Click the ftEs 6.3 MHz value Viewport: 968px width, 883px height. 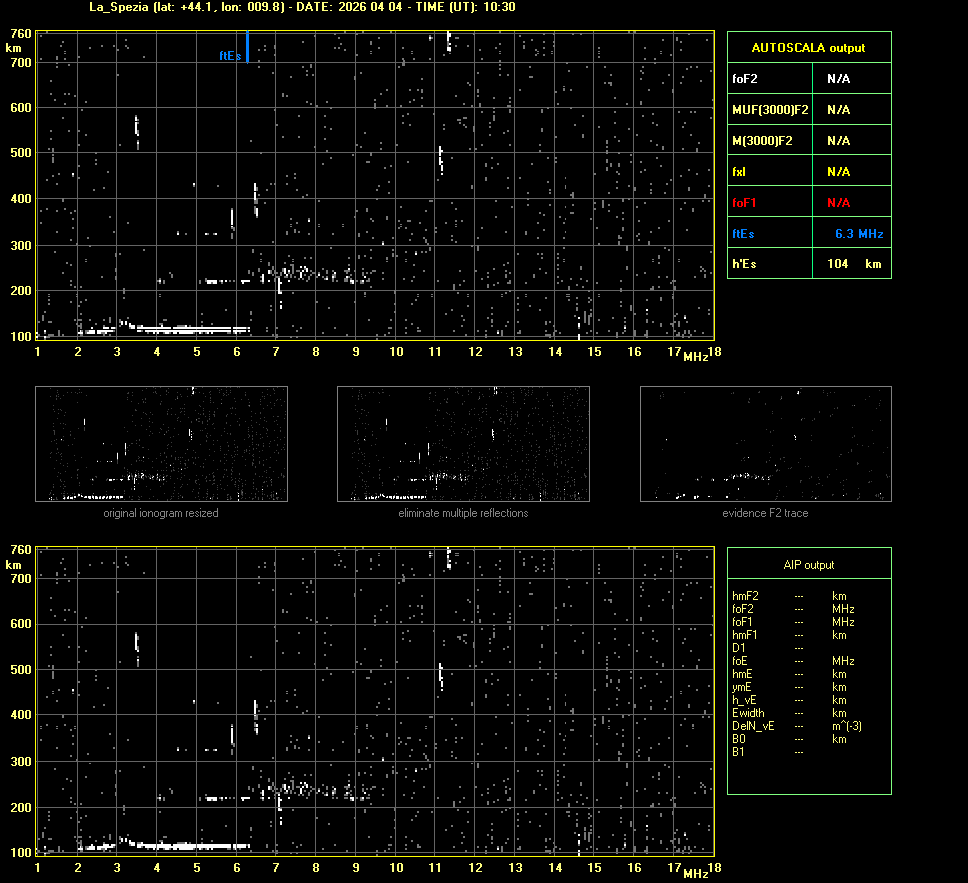(858, 234)
